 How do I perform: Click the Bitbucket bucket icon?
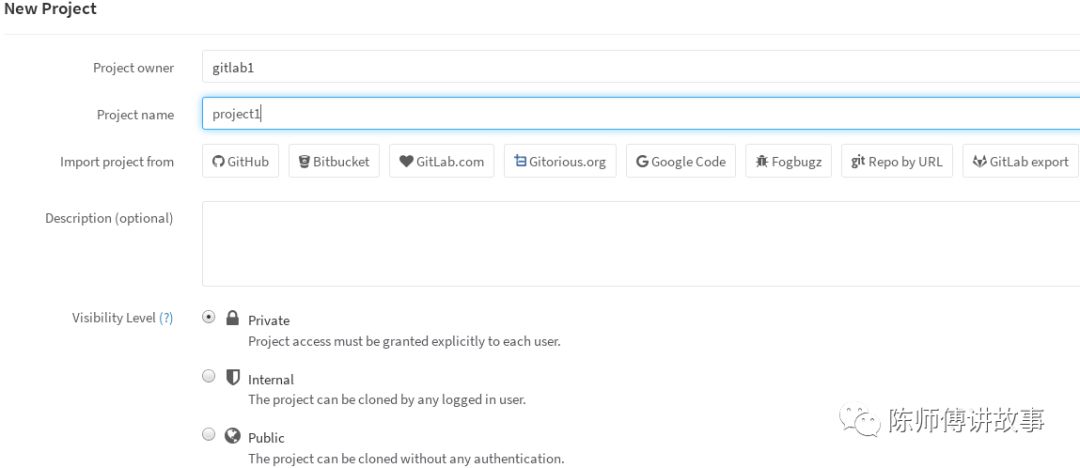304,162
